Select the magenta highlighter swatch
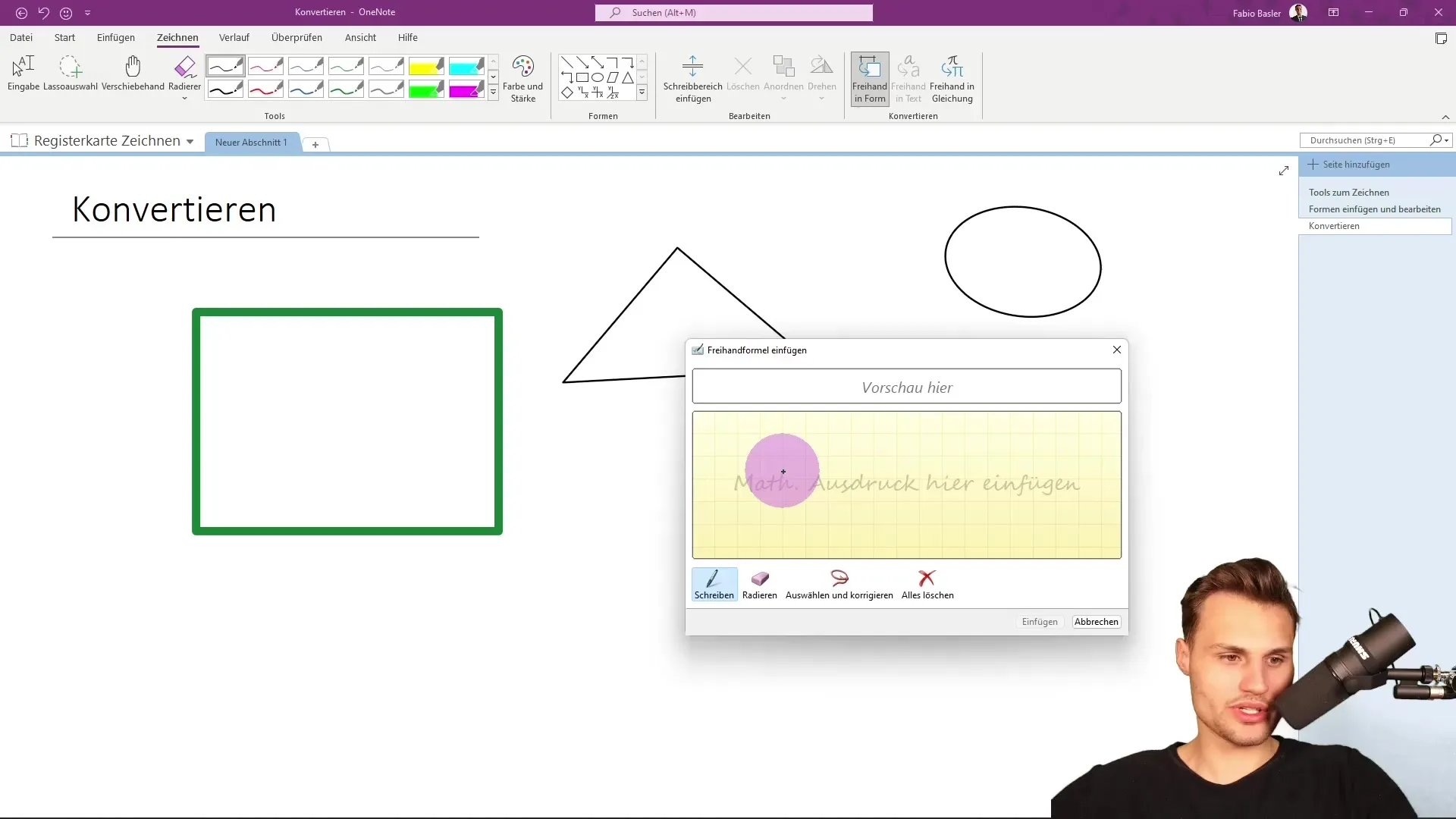Screen dimensions: 1456x819 pyautogui.click(x=466, y=90)
